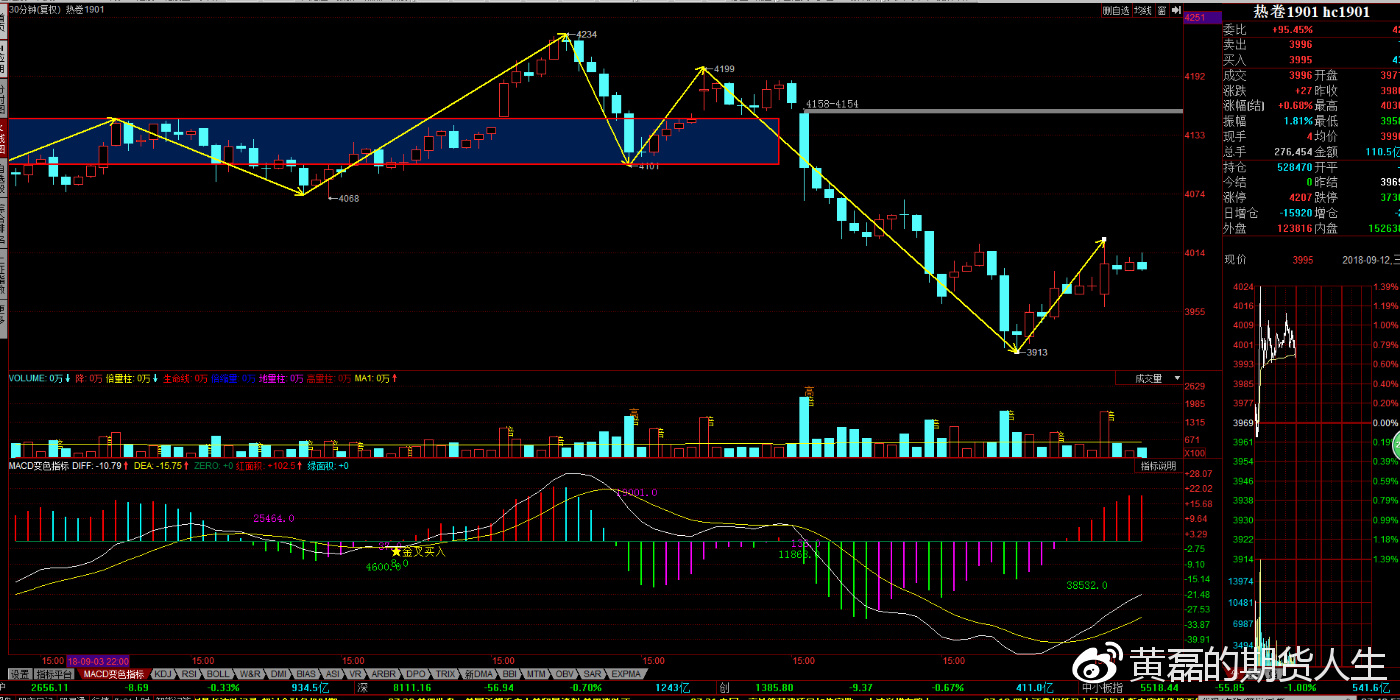The image size is (1400, 700).
Task: Switch to the TRIX indicator tab
Action: click(446, 674)
